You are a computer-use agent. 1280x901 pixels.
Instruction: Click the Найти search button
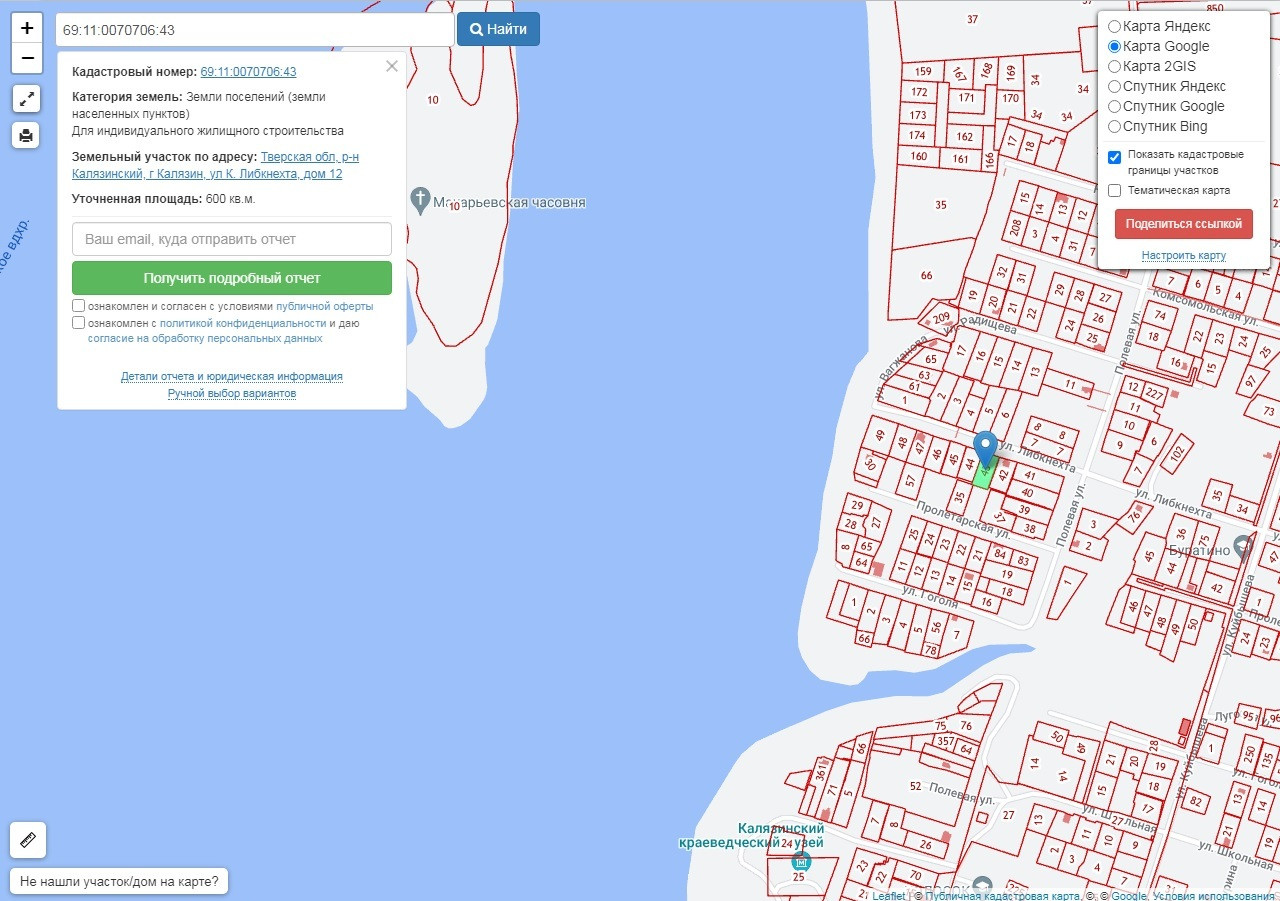(498, 29)
